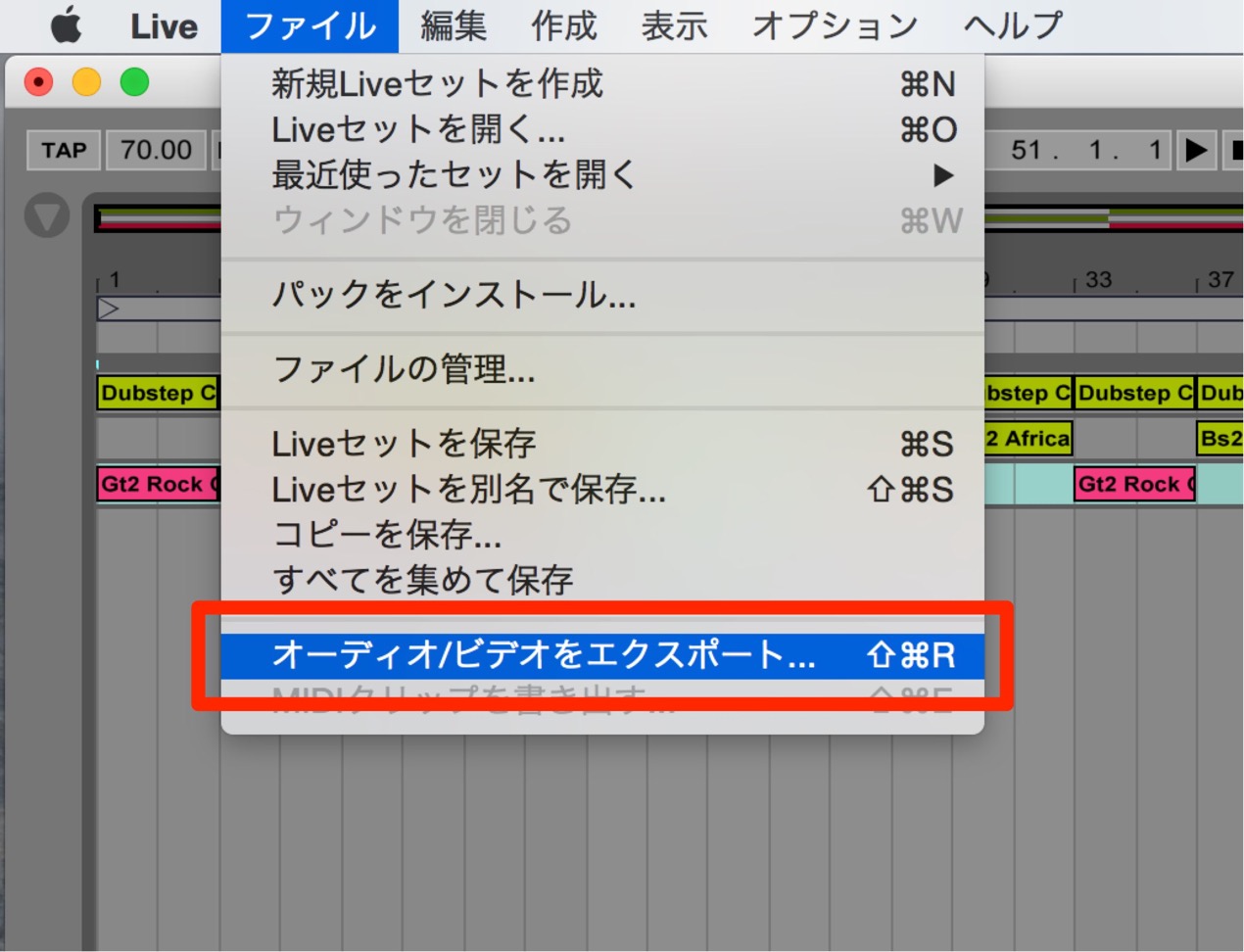The height and width of the screenshot is (952, 1244).
Task: Select the Dubstep clip at bar 33
Action: 1134,393
